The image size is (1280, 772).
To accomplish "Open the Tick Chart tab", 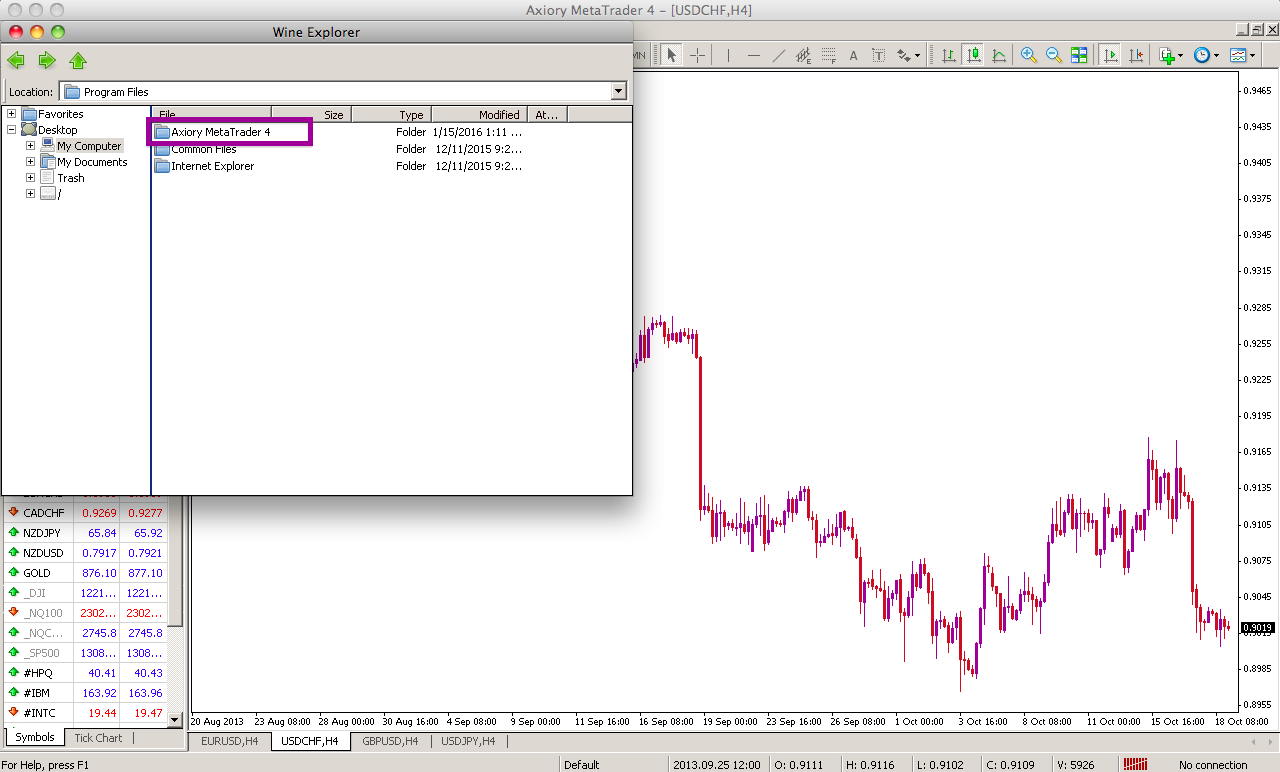I will pos(98,738).
